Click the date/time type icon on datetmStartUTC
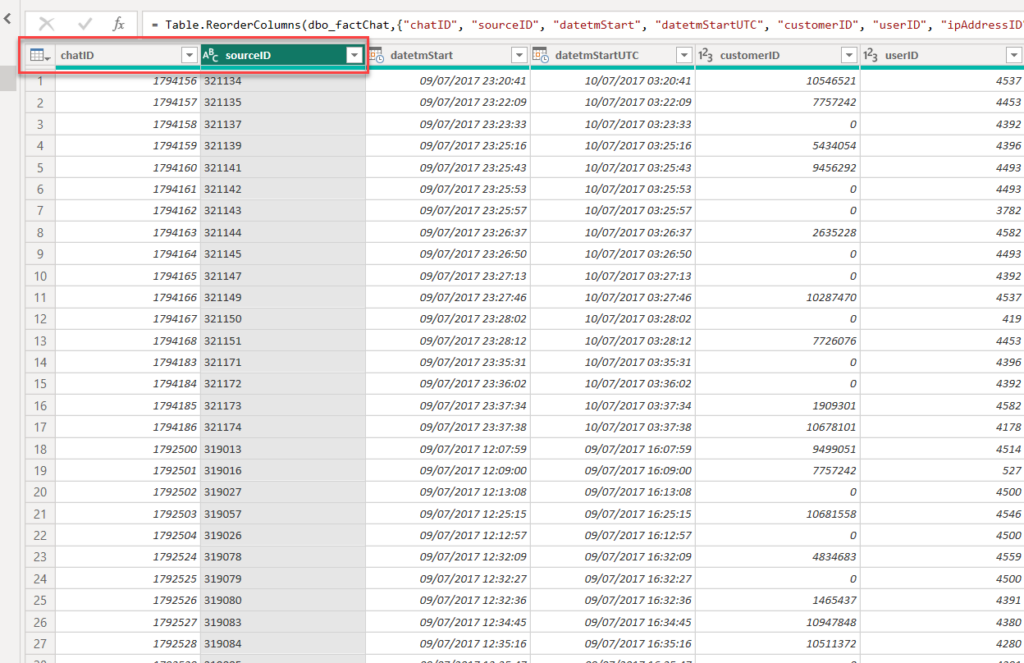Image resolution: width=1024 pixels, height=663 pixels. (541, 56)
